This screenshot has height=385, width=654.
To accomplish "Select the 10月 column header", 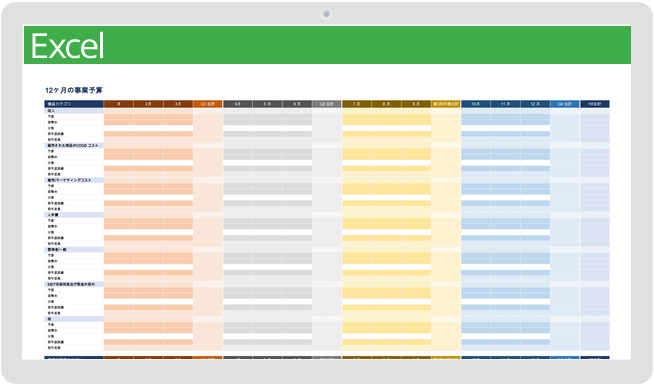I will [476, 104].
